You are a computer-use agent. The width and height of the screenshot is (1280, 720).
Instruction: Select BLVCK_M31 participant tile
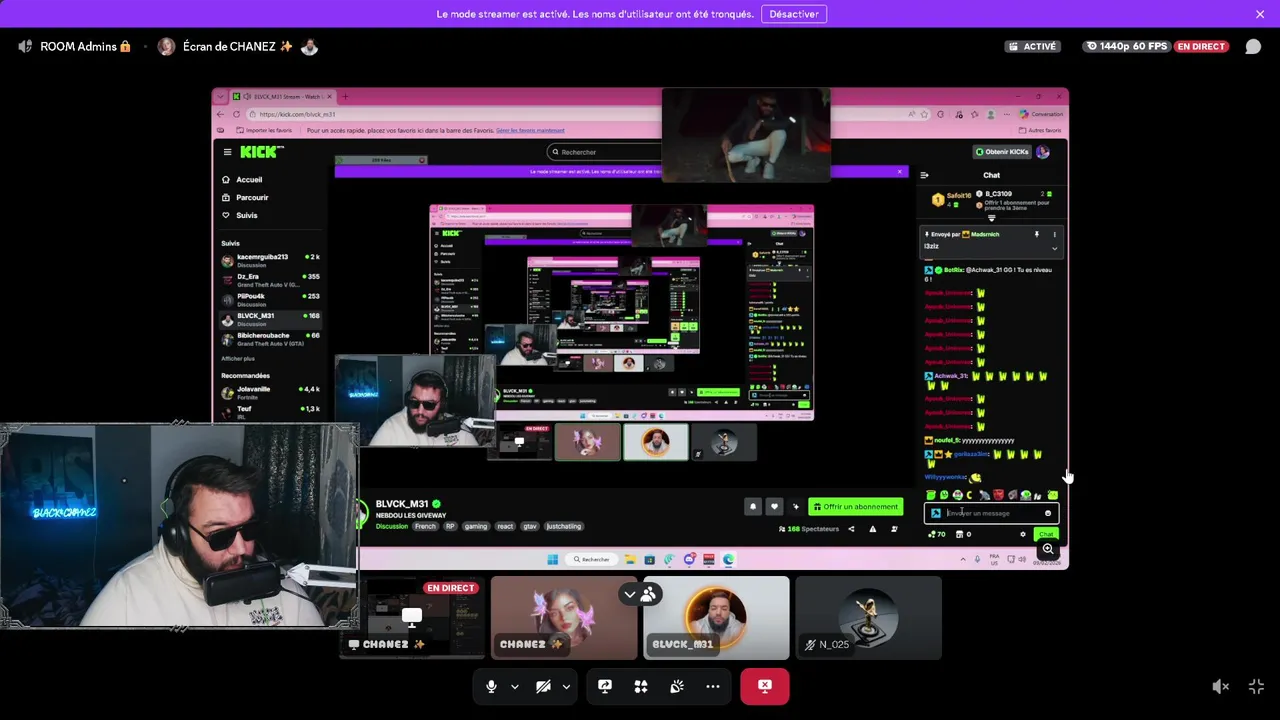[716, 617]
